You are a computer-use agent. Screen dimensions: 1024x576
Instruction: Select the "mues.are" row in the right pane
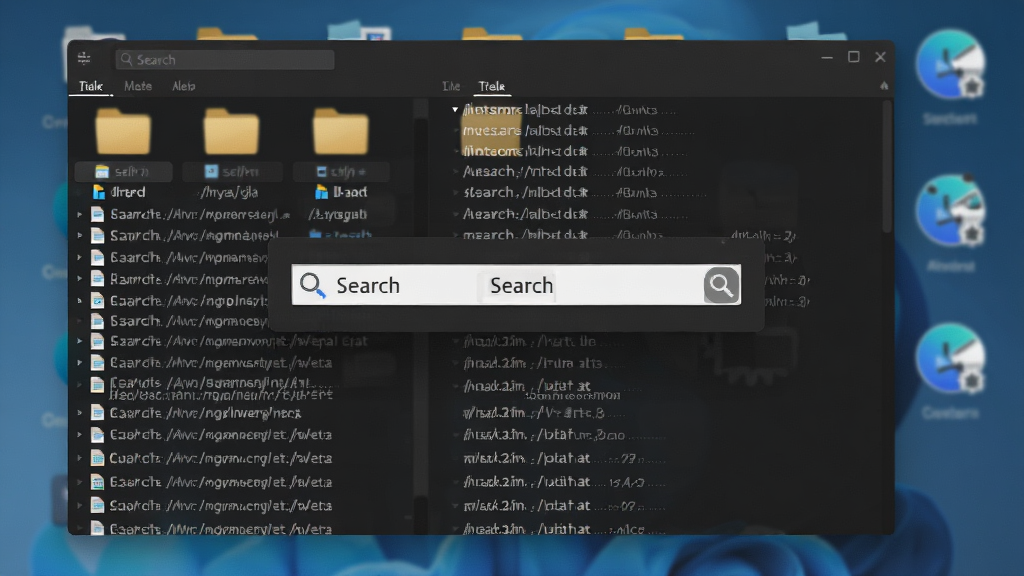click(x=578, y=131)
